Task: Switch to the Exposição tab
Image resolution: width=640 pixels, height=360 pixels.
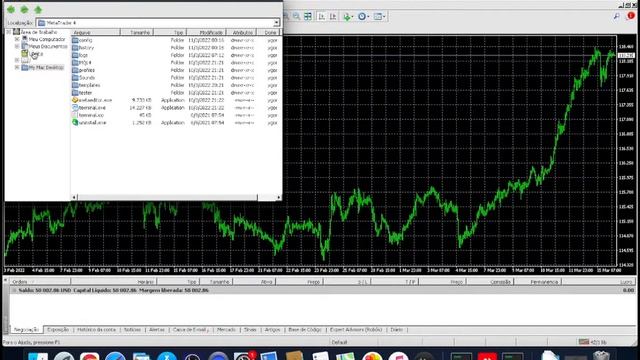Action: pos(58,329)
